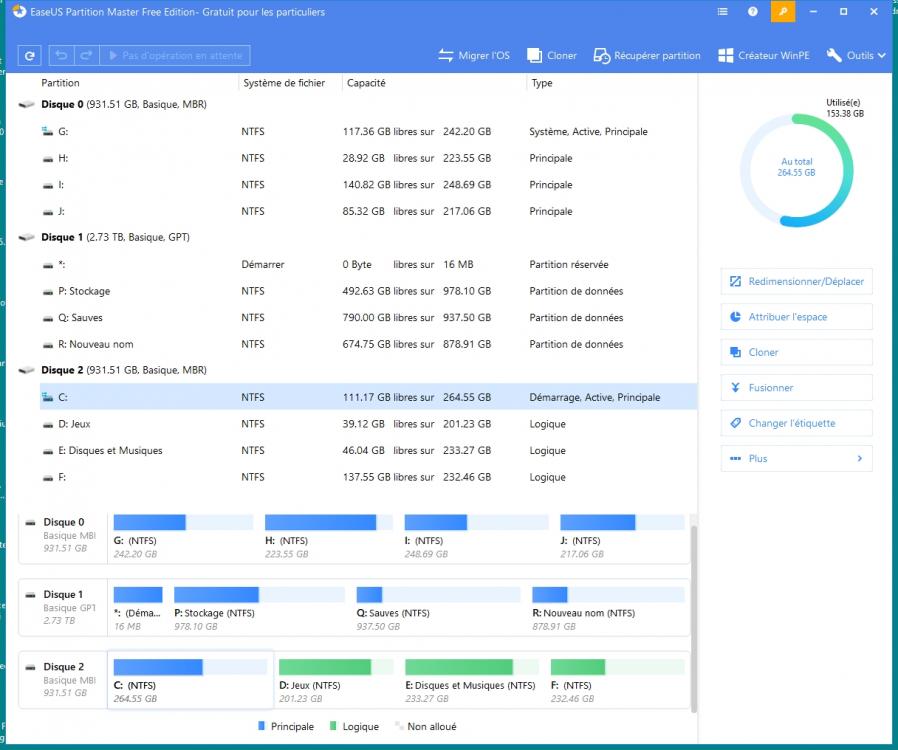This screenshot has width=898, height=750.
Task: Click the undo arrow in toolbar
Action: pos(62,56)
